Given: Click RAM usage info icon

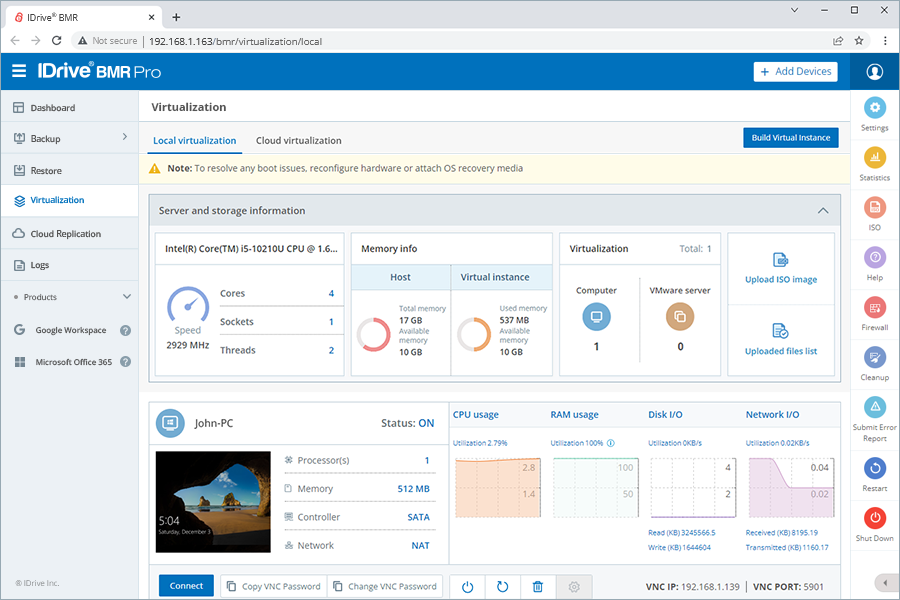Looking at the screenshot, I should pos(611,443).
